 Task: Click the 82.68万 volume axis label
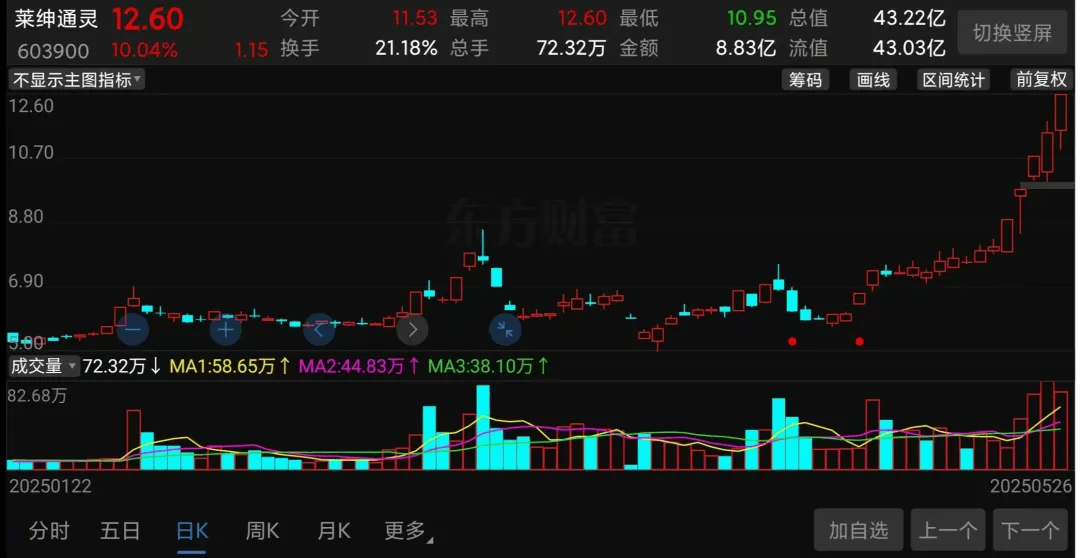pyautogui.click(x=37, y=395)
